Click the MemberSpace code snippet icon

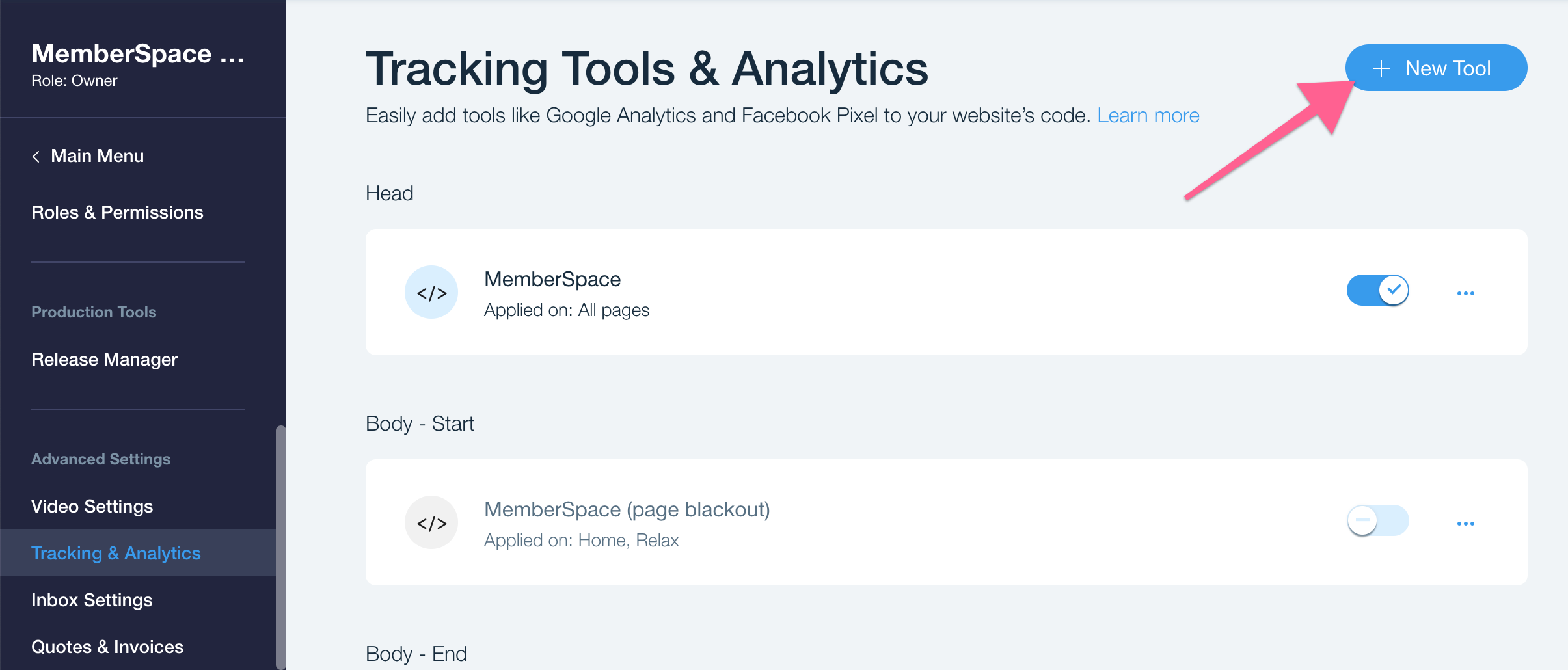coord(431,292)
